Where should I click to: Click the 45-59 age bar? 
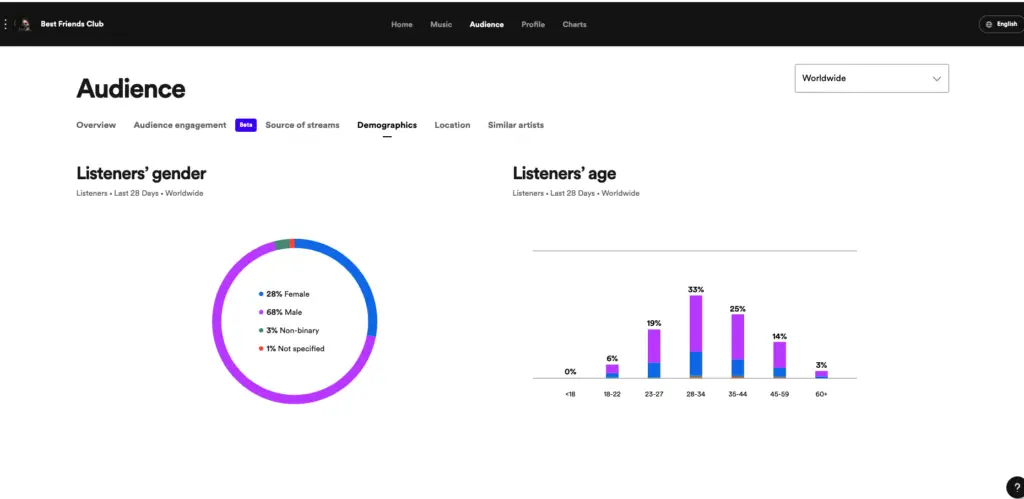click(x=779, y=360)
